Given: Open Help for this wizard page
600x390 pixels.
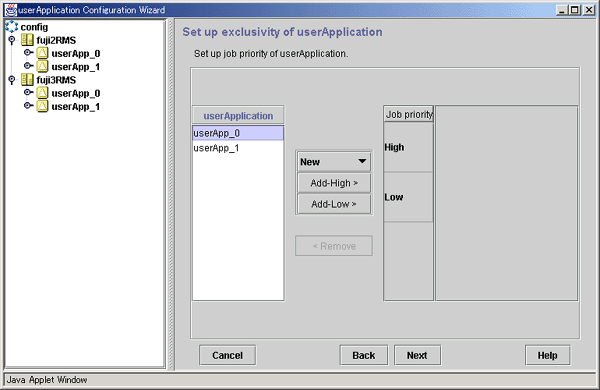Looking at the screenshot, I should click(x=548, y=356).
